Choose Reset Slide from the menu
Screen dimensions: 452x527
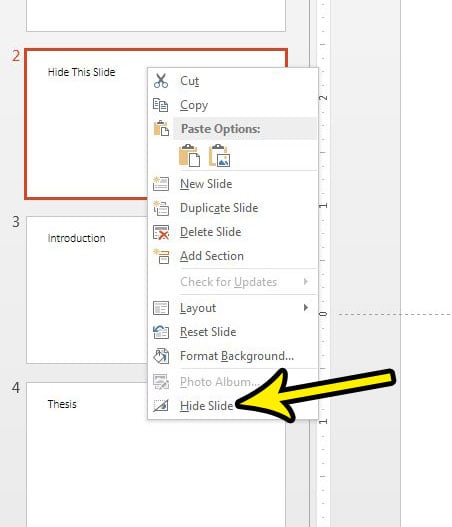coord(233,332)
